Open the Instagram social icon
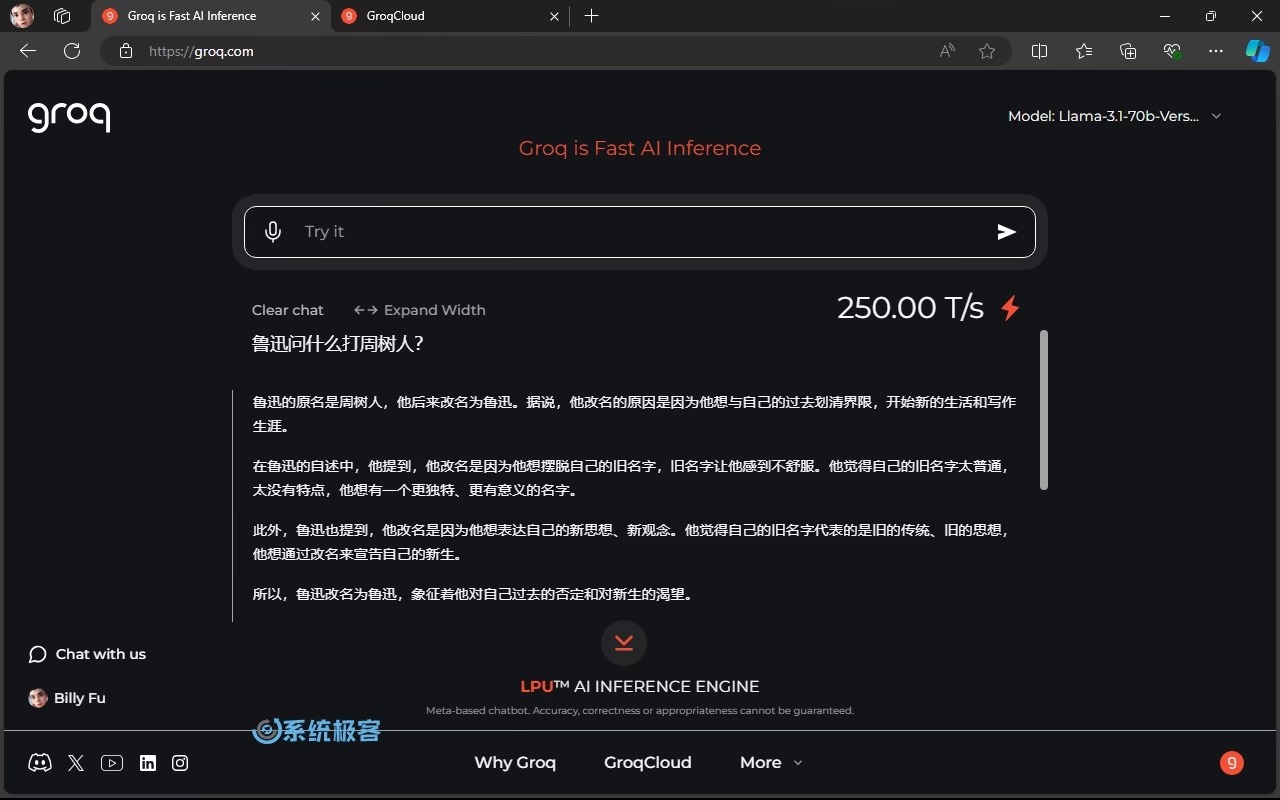The height and width of the screenshot is (800, 1280). [180, 763]
